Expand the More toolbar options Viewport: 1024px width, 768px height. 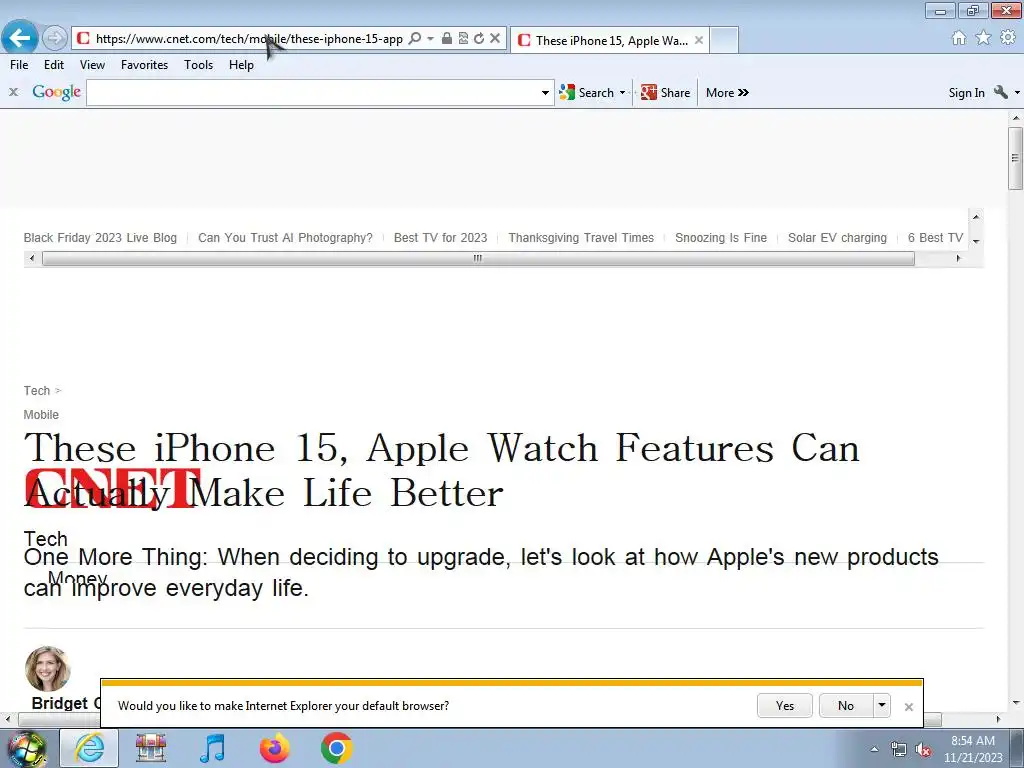727,93
